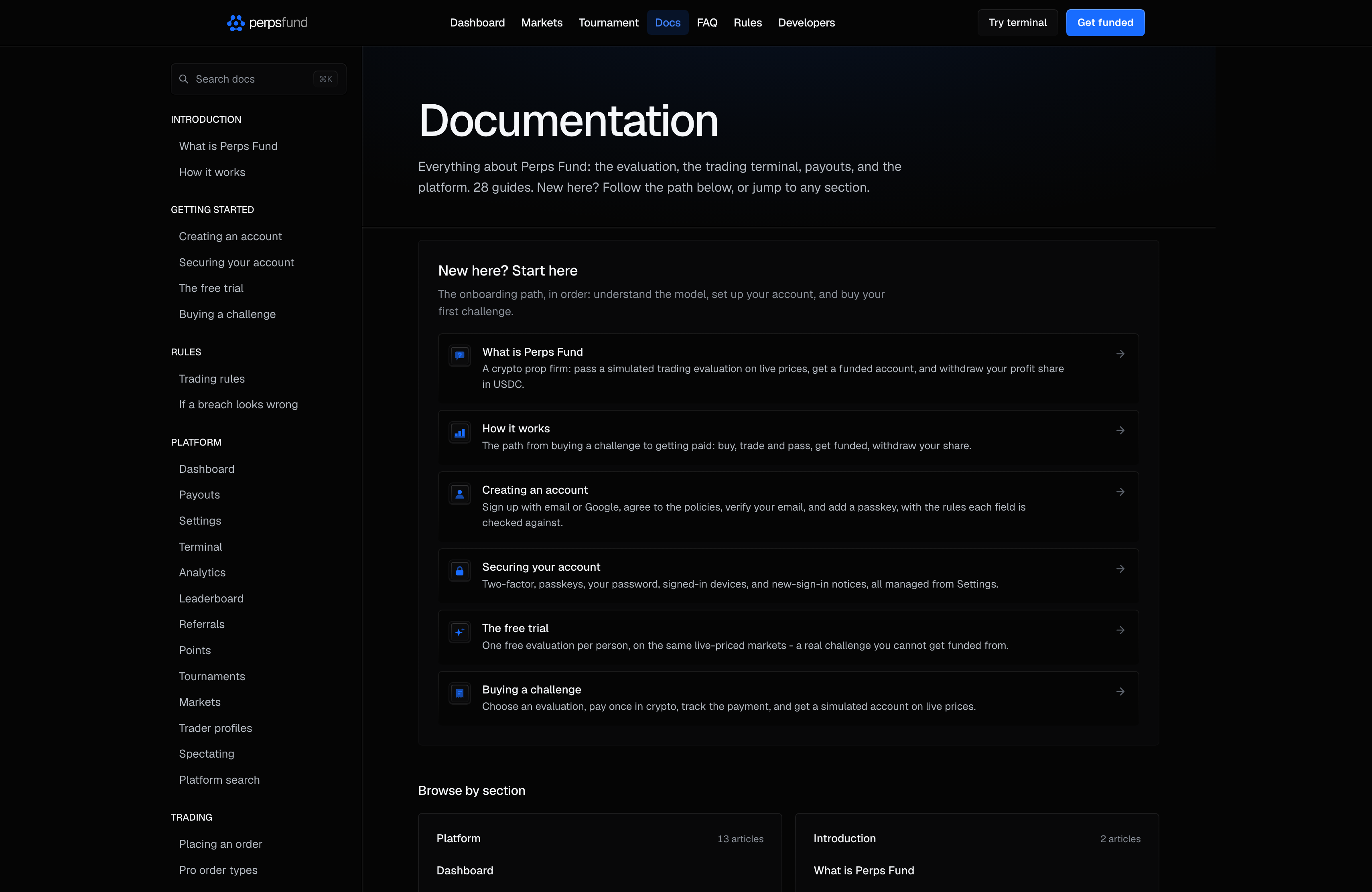Open sidebar link Platform search
The width and height of the screenshot is (1372, 892).
219,780
